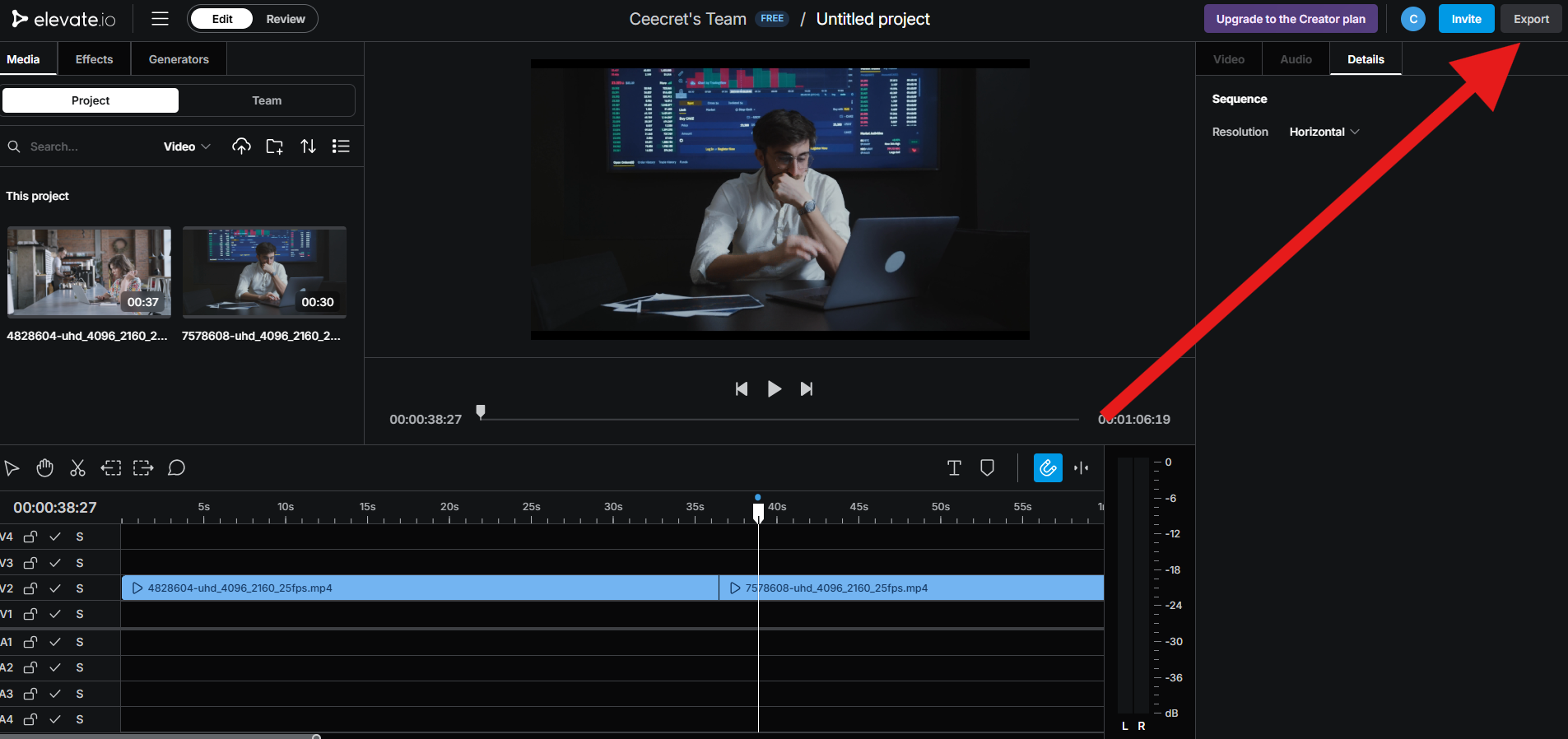
Task: Click the timeline playhead marker
Action: (758, 511)
